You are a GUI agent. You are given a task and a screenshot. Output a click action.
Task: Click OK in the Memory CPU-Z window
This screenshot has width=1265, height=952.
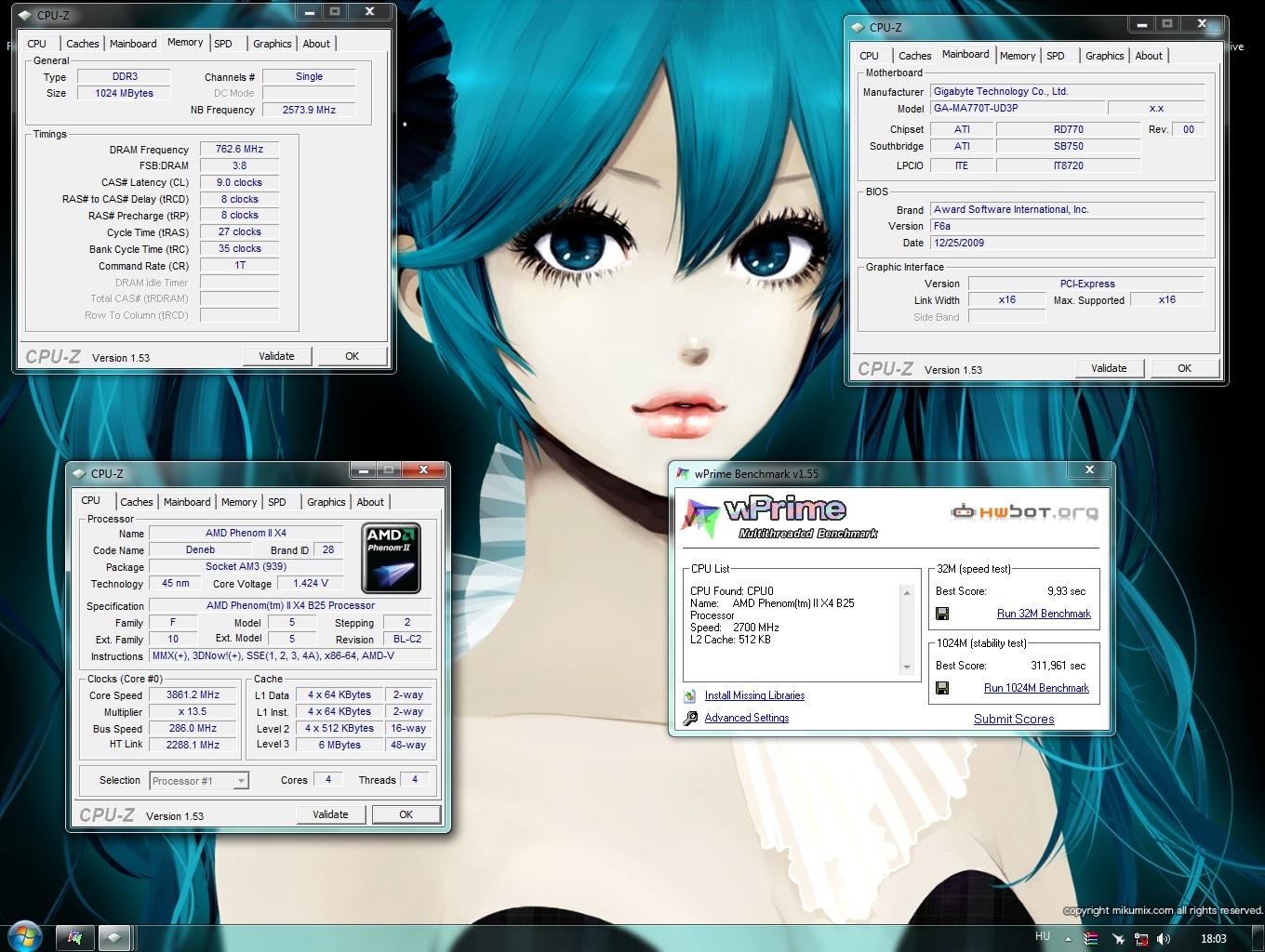[352, 356]
